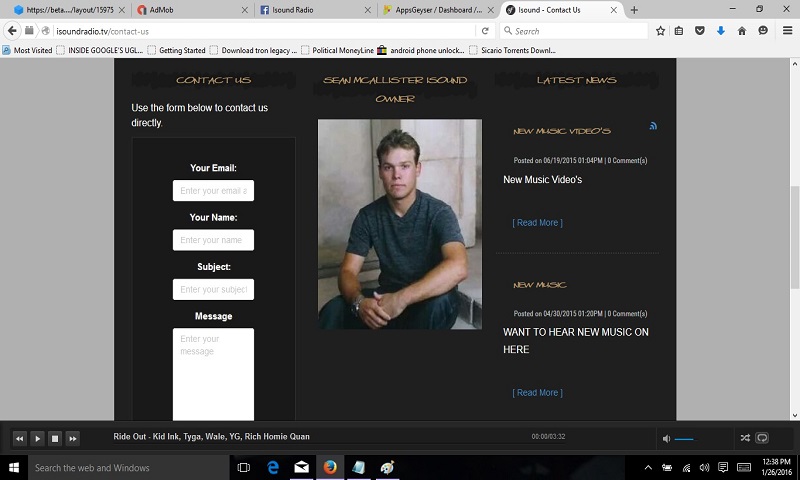800x480 pixels.
Task: Focus the Your Name input field
Action: pyautogui.click(x=213, y=240)
